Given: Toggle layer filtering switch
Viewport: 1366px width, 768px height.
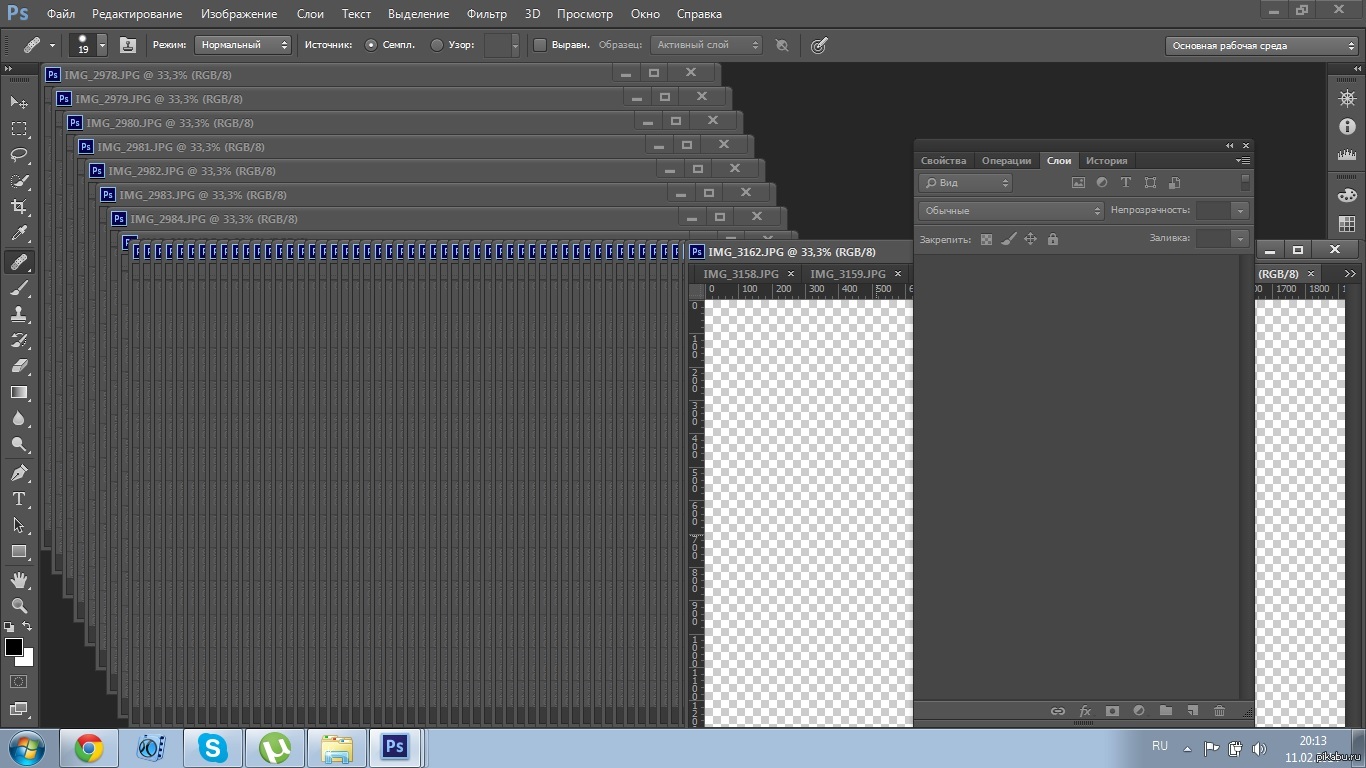Looking at the screenshot, I should (1245, 182).
